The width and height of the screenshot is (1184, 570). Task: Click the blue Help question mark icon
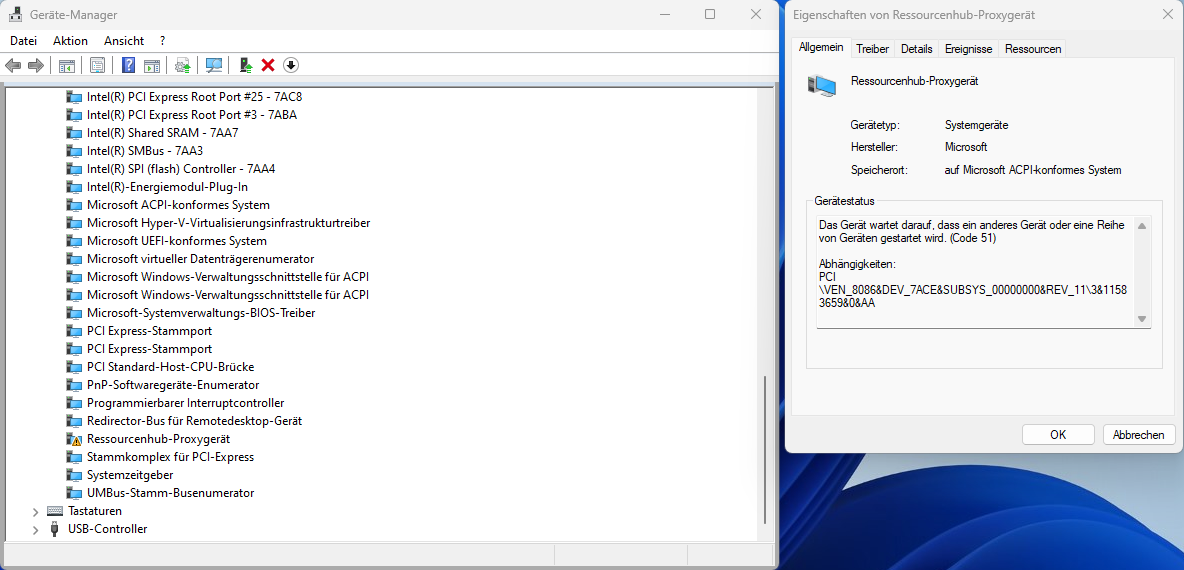[x=128, y=66]
